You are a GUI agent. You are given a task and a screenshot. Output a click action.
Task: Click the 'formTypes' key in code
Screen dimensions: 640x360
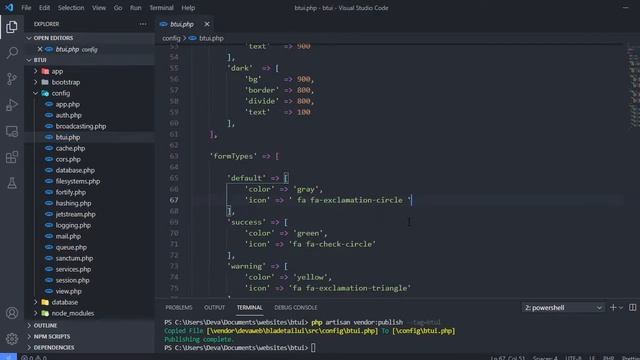[233, 156]
